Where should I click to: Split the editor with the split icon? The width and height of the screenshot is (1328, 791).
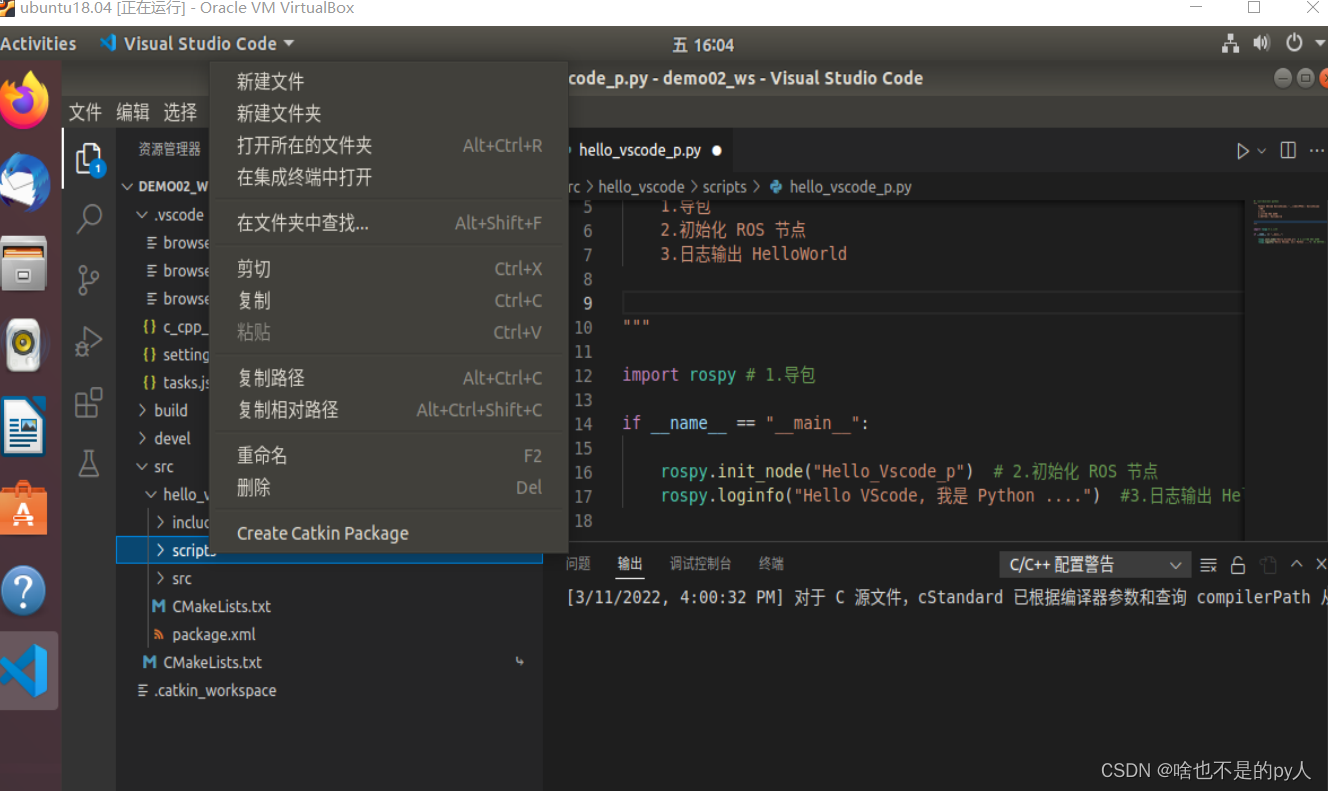(x=1287, y=150)
